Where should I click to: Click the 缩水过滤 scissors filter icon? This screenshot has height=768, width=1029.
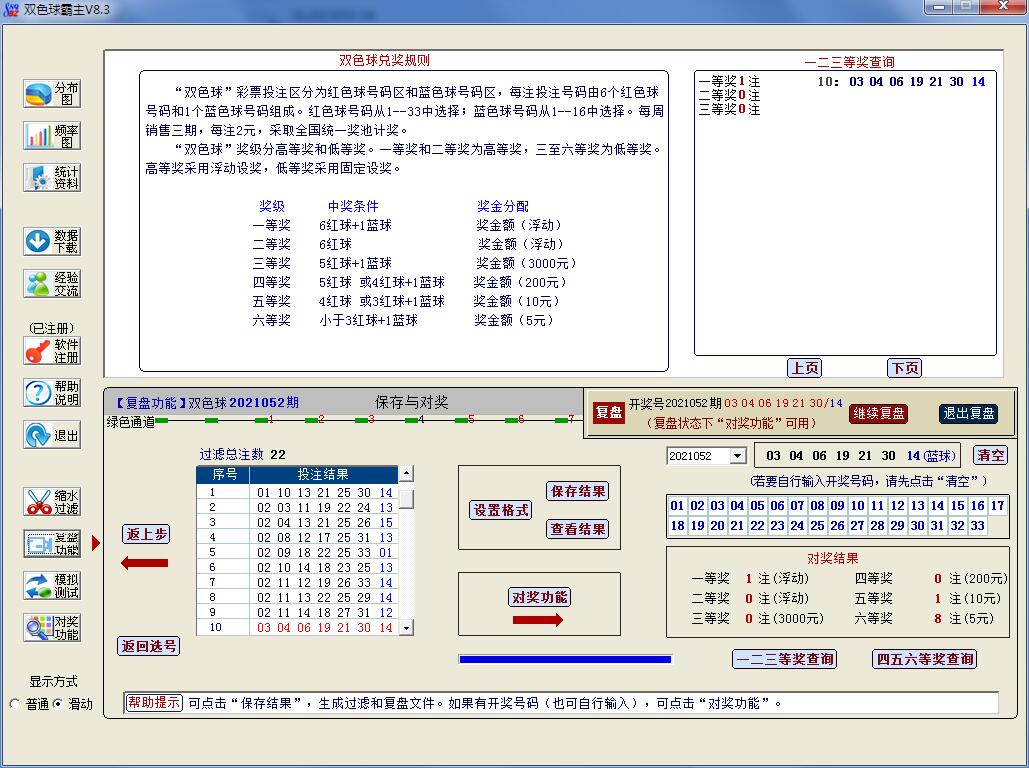tap(52, 501)
